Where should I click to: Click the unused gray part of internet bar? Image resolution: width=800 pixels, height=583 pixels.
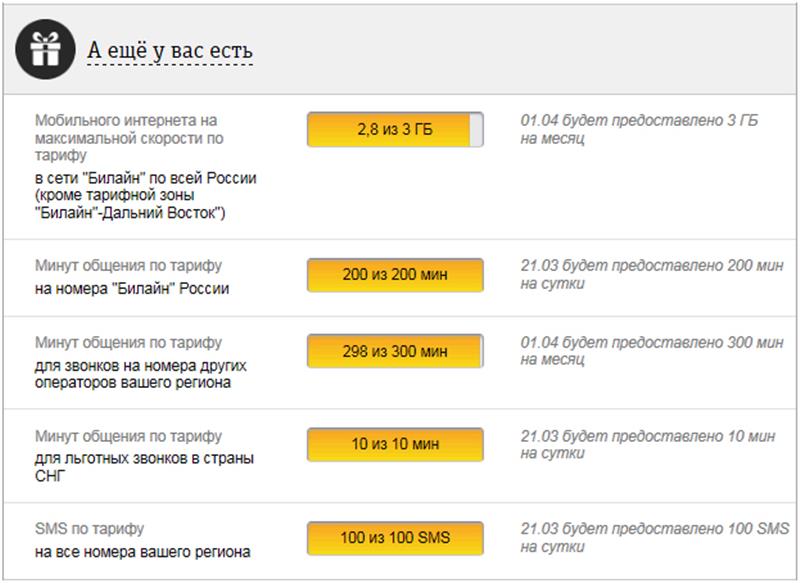click(x=476, y=130)
